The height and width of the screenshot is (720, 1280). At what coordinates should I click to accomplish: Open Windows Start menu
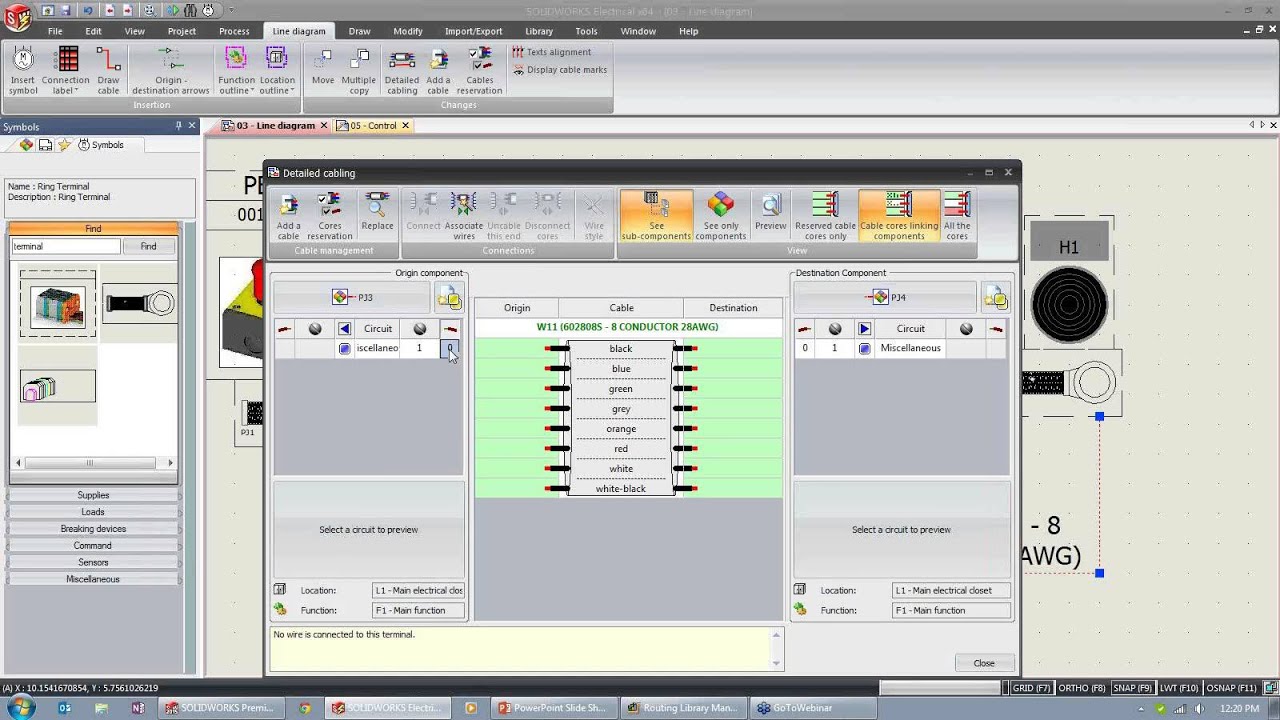click(20, 708)
